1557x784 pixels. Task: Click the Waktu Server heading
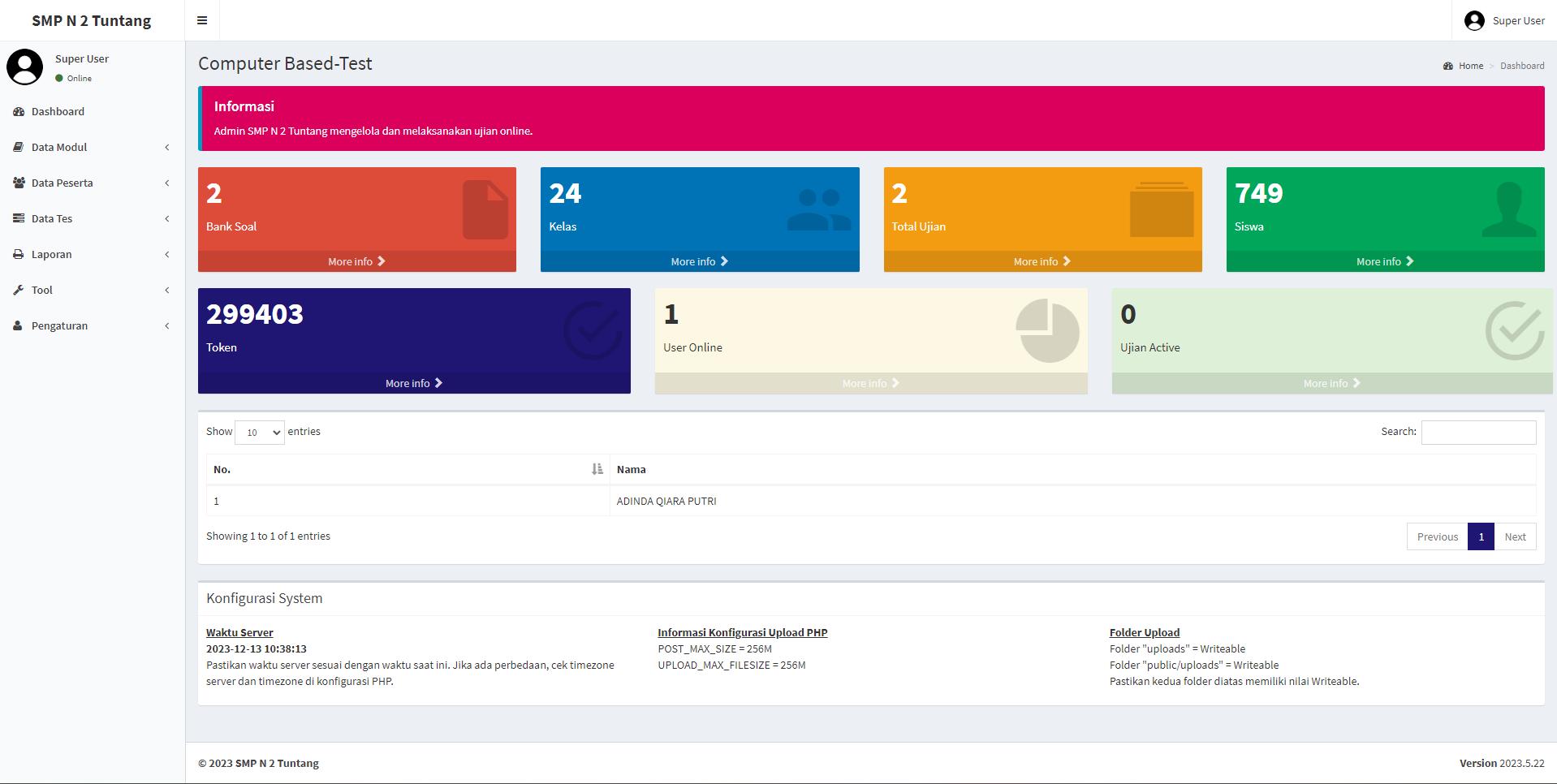[x=239, y=632]
